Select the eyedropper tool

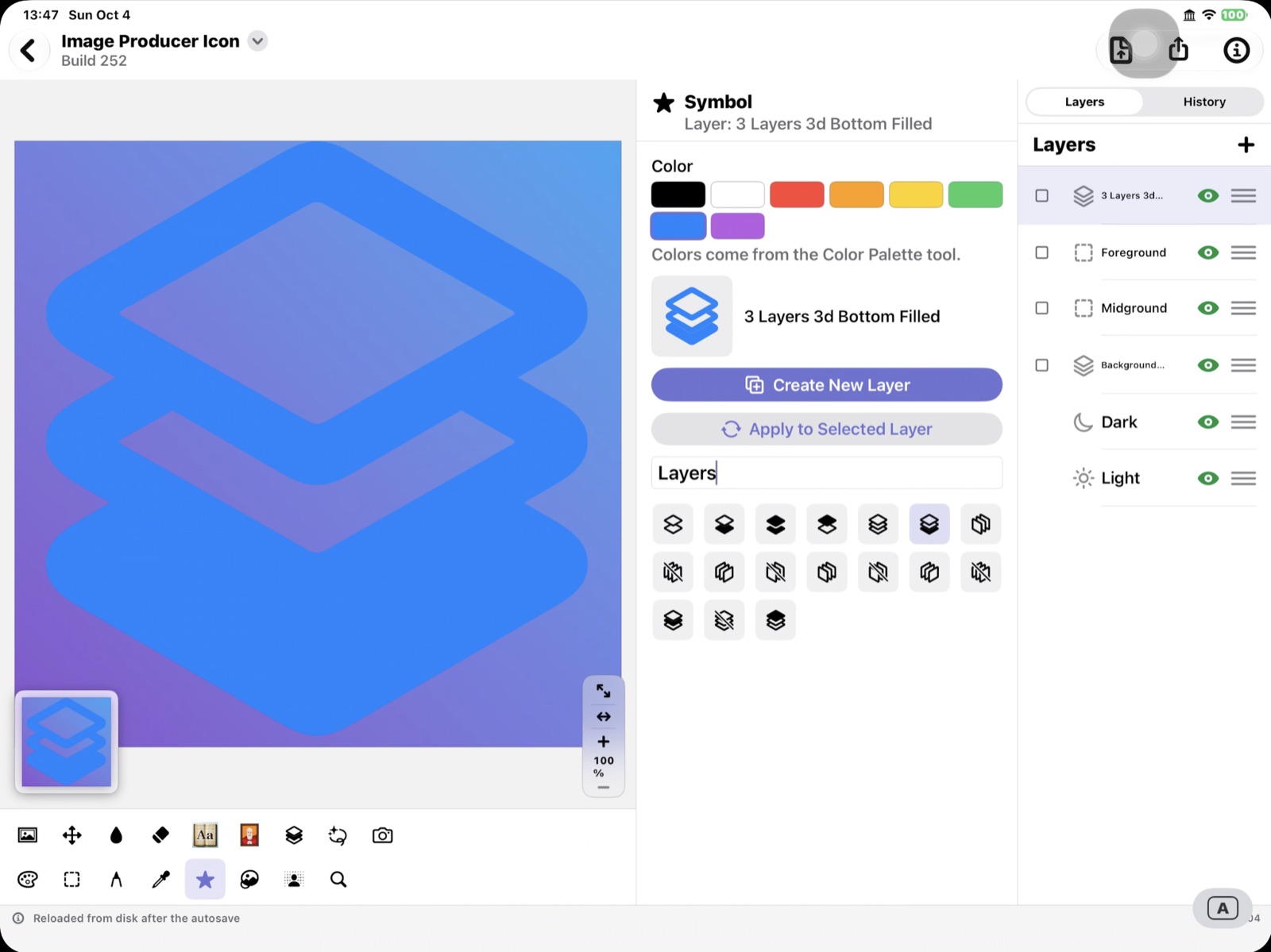[x=160, y=879]
